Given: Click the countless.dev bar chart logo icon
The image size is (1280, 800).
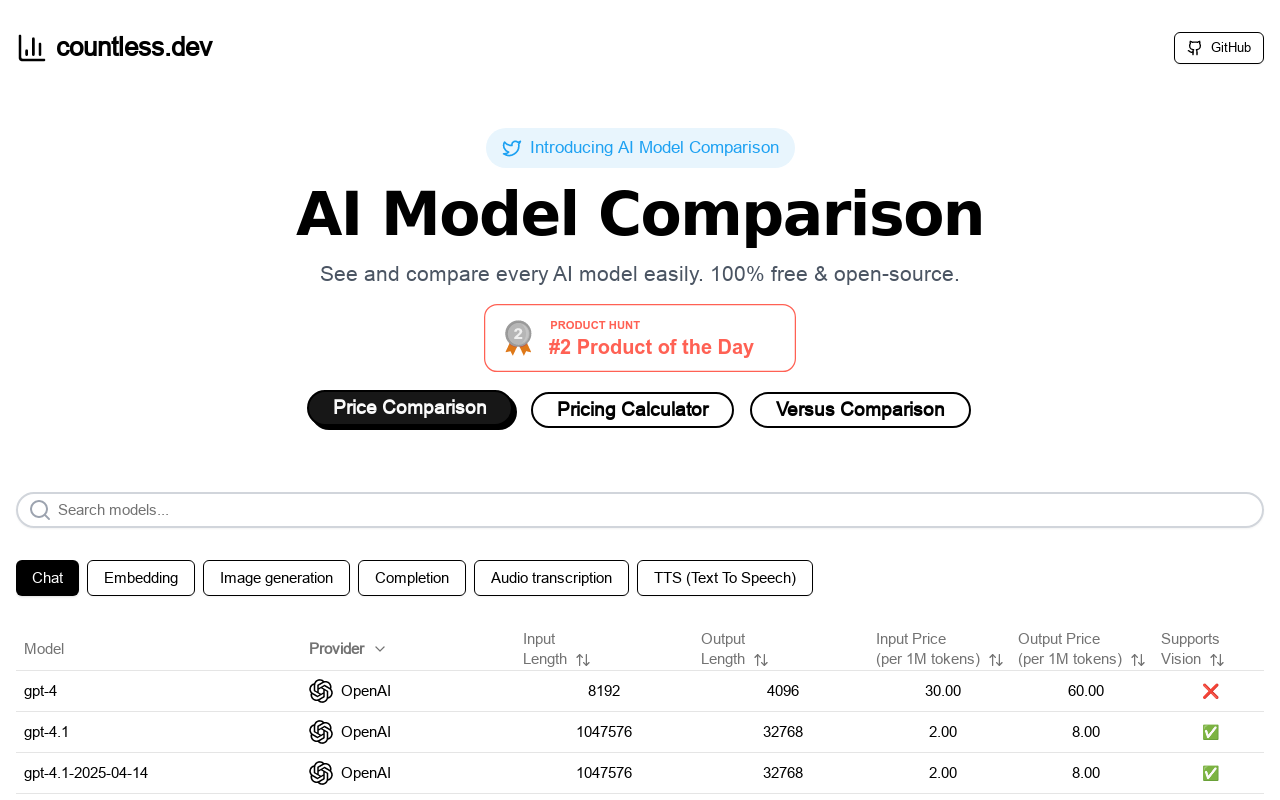Looking at the screenshot, I should [32, 48].
